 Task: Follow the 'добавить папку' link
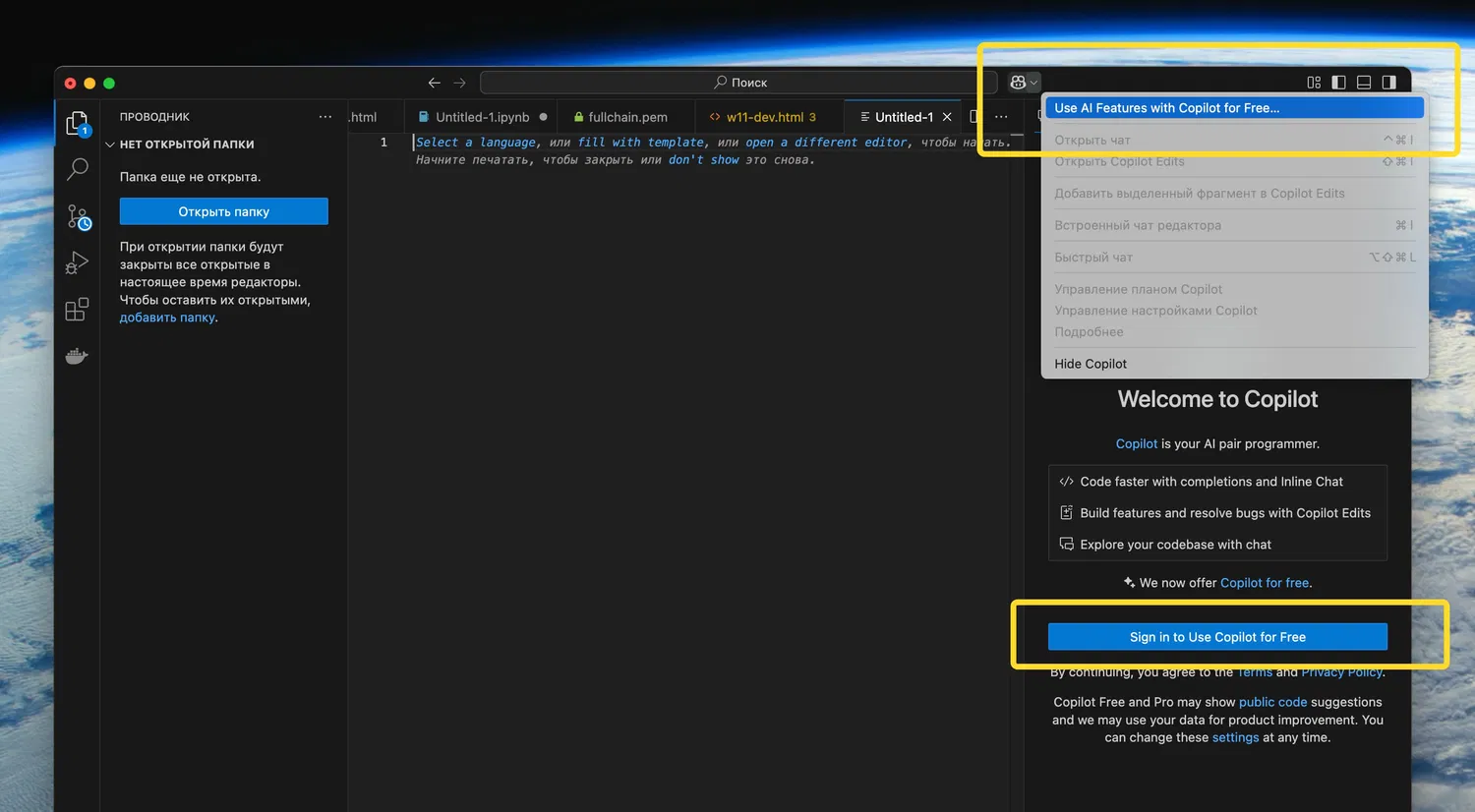[167, 318]
